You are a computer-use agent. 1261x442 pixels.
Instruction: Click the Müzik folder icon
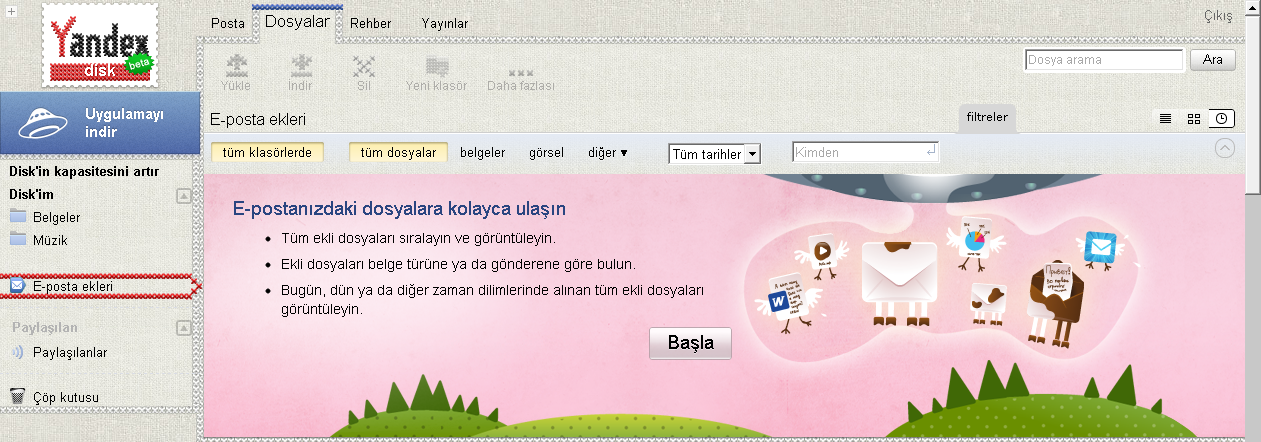[x=18, y=238]
